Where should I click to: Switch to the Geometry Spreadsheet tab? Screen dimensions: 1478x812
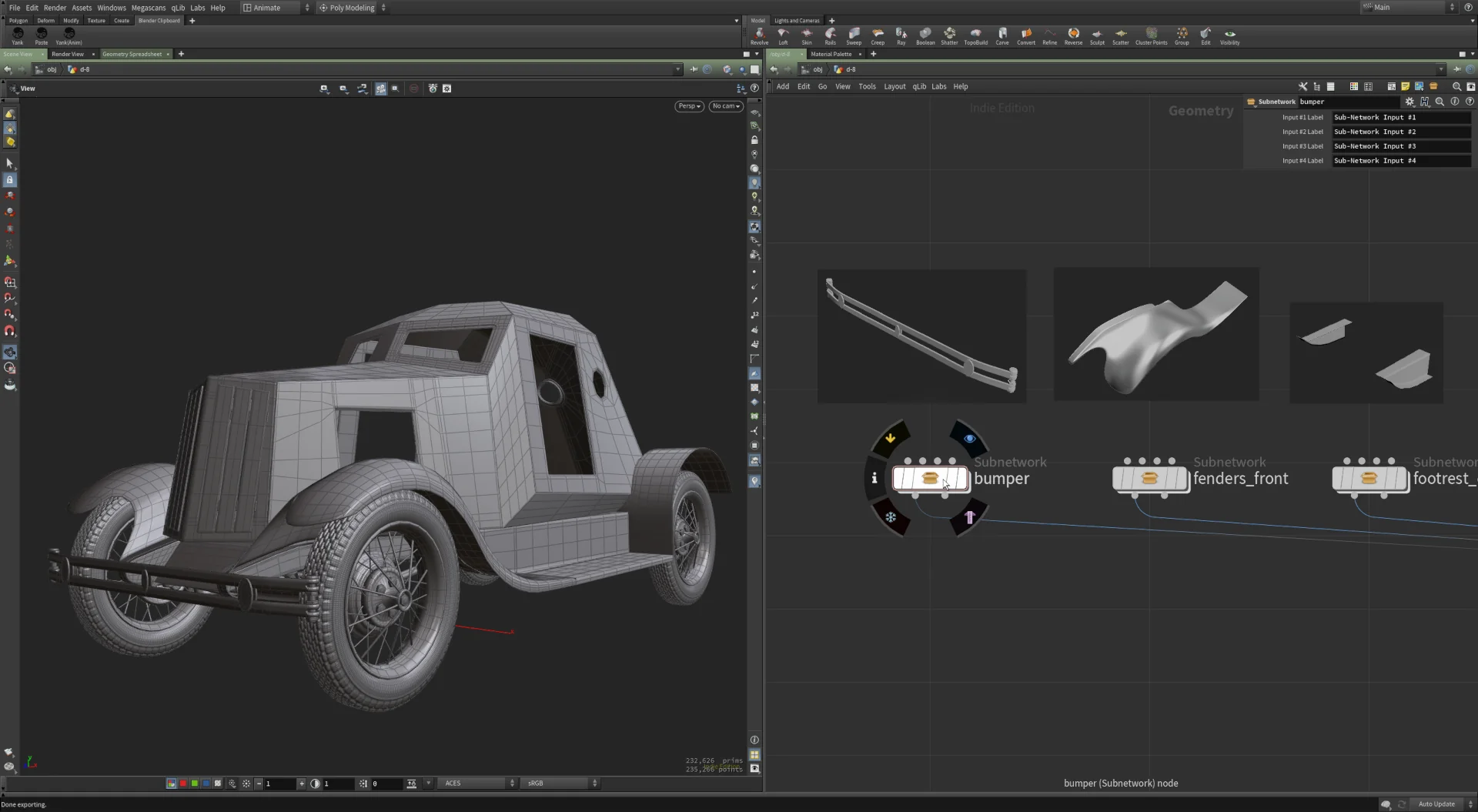click(132, 54)
